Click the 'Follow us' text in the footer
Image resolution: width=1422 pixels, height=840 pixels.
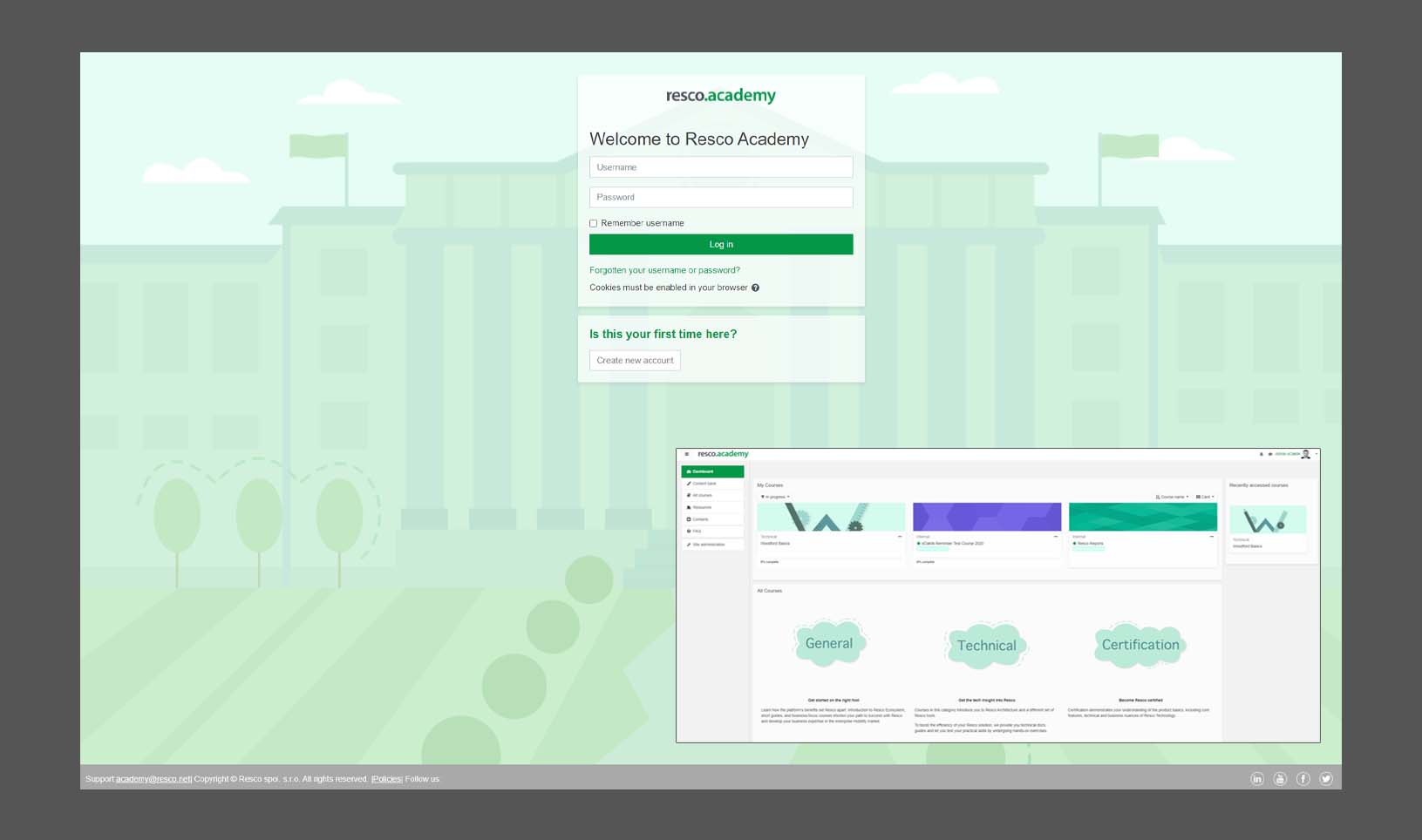coord(422,779)
